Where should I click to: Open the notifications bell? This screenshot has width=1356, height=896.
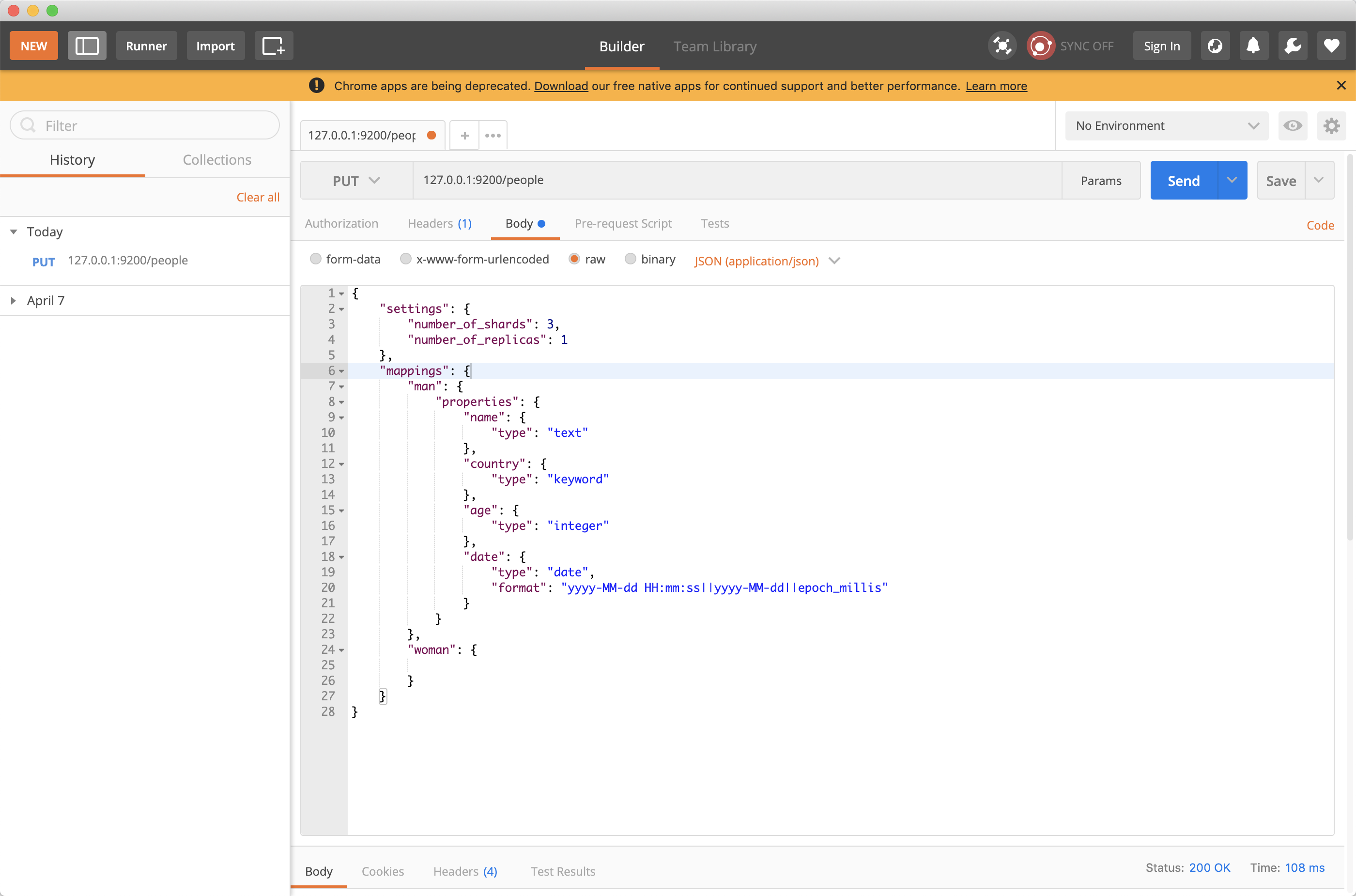pos(1253,46)
